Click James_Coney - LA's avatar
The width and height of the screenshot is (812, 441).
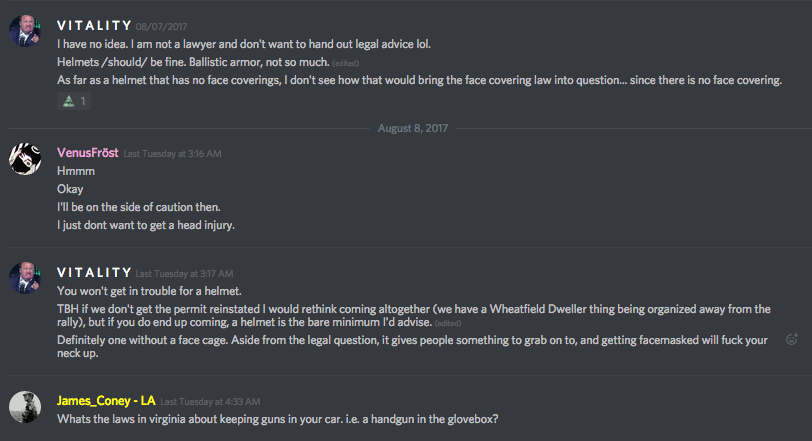[25, 407]
